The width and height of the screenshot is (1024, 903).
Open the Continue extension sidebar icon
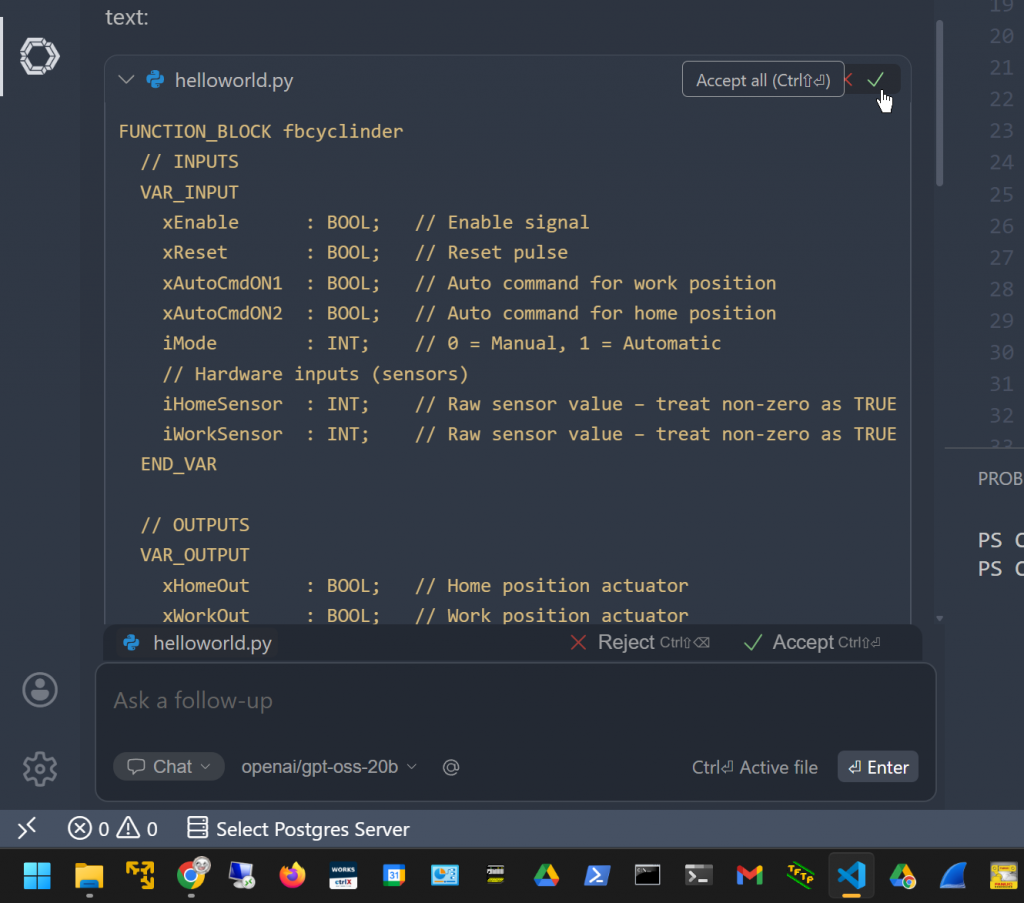click(40, 55)
